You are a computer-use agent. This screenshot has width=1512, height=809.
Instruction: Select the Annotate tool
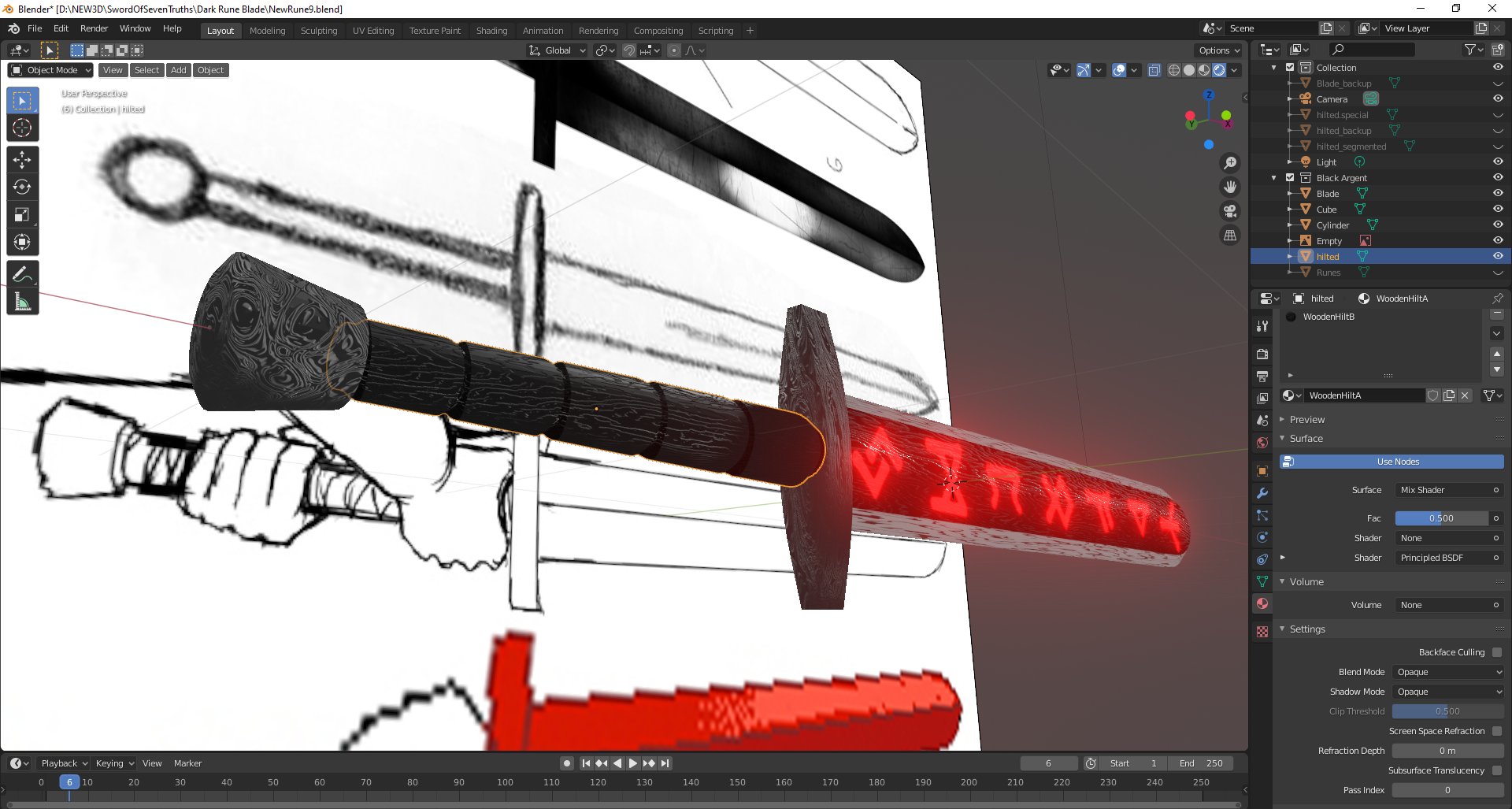[x=22, y=274]
